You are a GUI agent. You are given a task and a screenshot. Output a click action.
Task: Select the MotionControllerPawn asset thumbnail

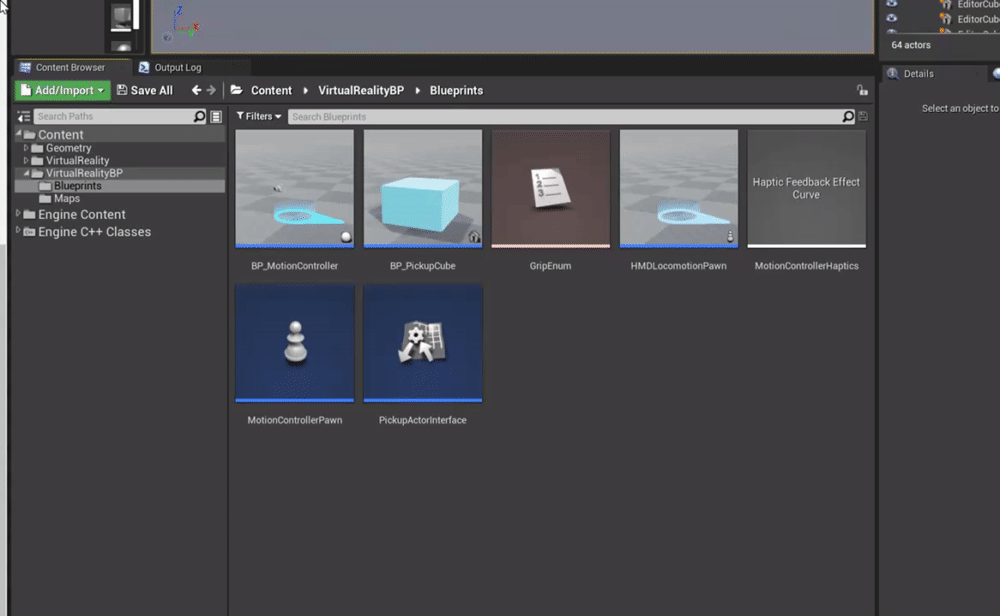295,343
